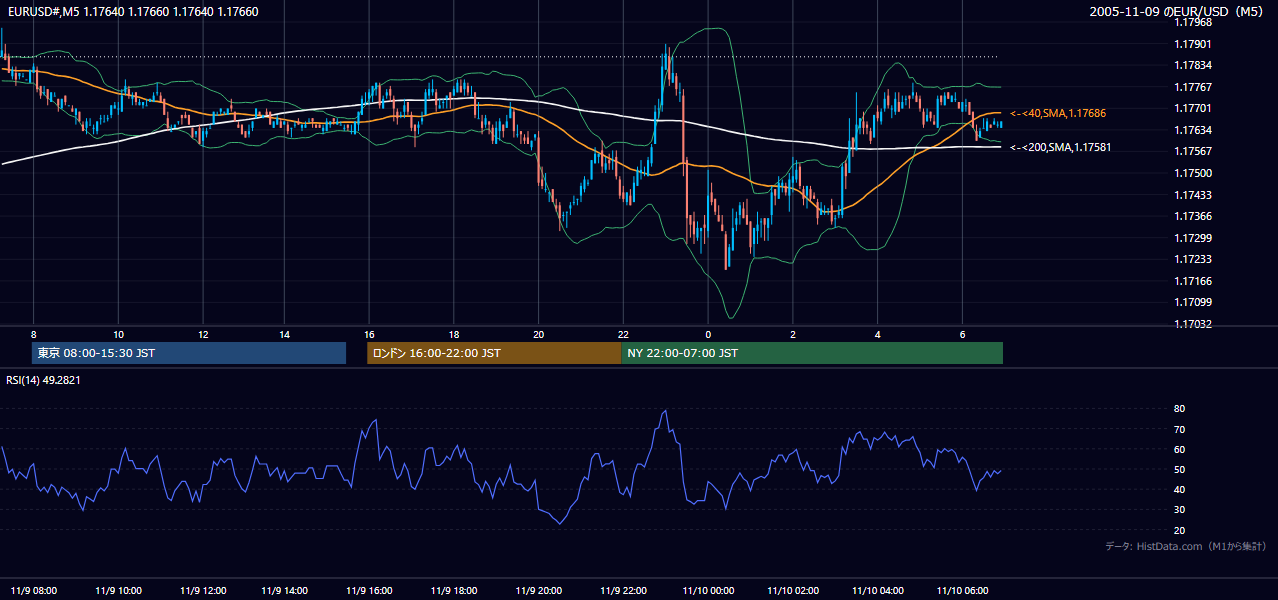
Task: Select the 東京 08:00-15:30 JST session bar
Action: click(x=189, y=353)
